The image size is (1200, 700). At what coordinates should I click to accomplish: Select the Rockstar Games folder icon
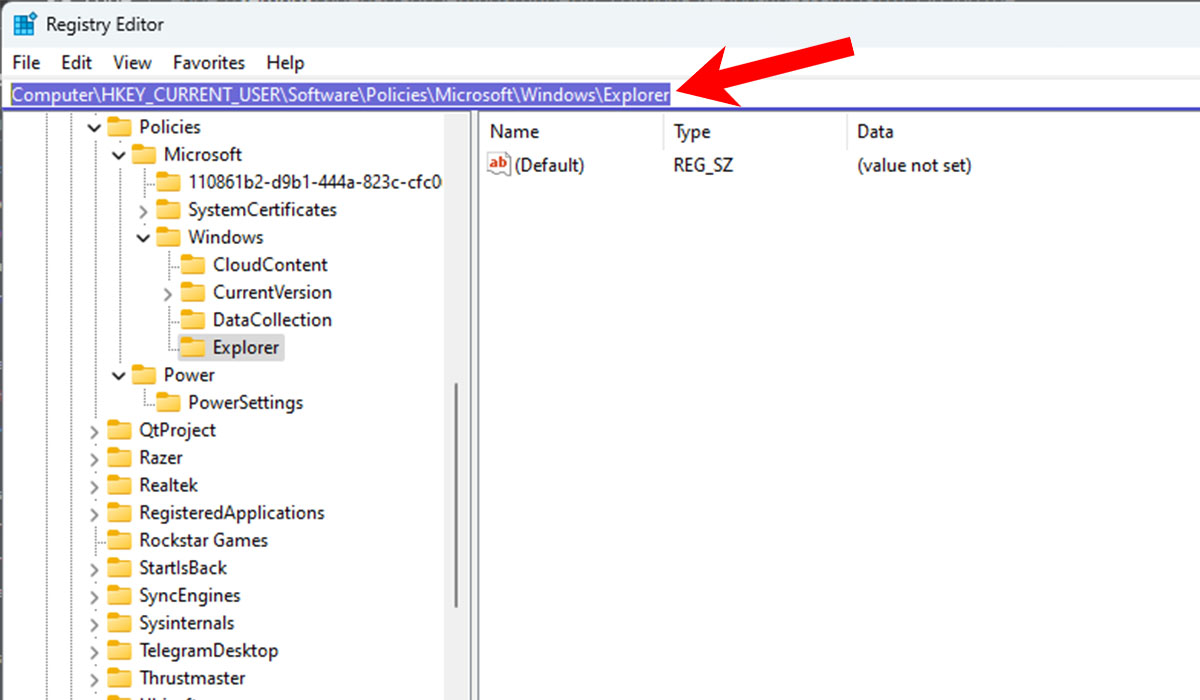[118, 540]
